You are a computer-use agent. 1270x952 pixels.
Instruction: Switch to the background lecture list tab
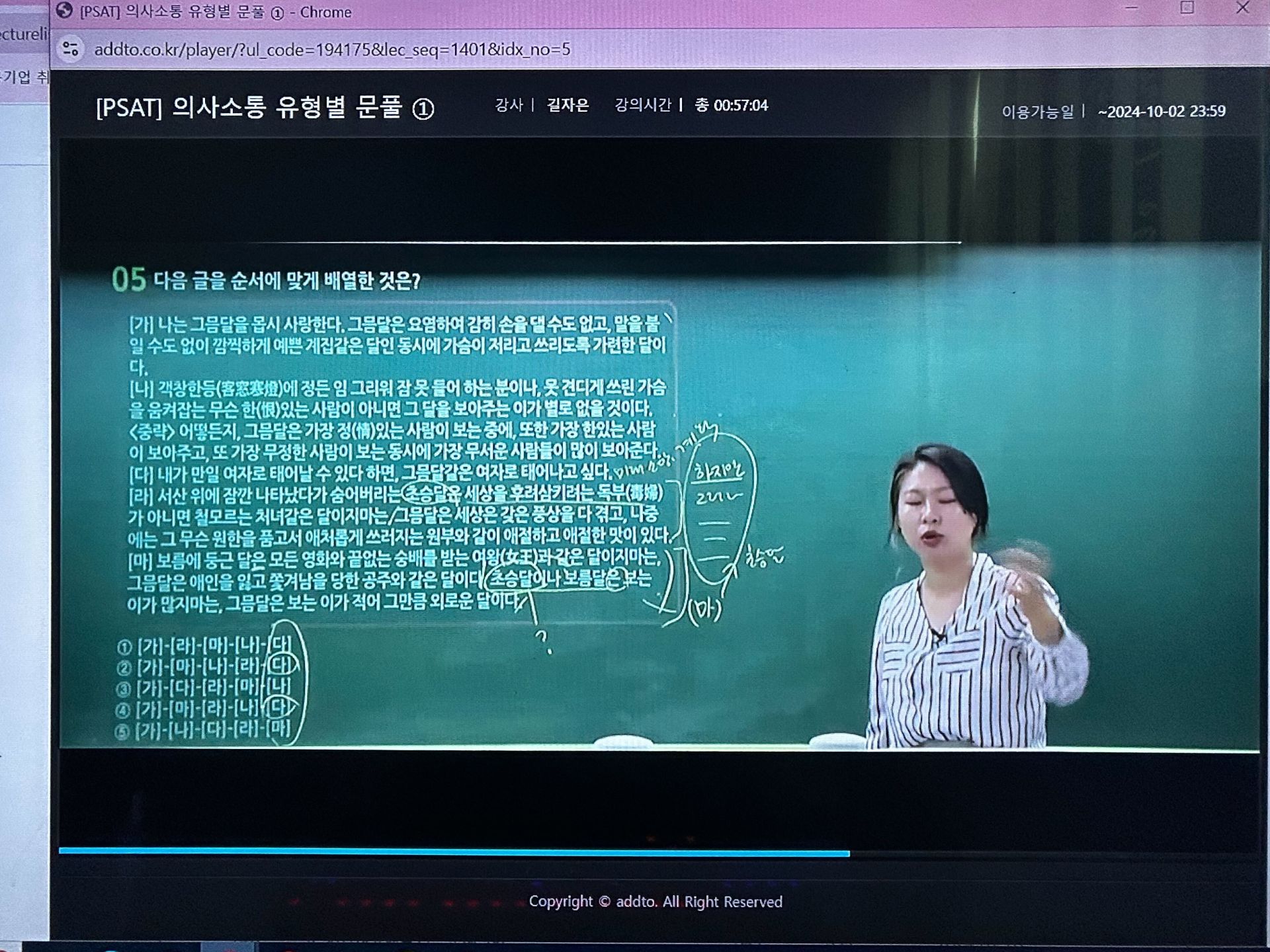point(24,34)
